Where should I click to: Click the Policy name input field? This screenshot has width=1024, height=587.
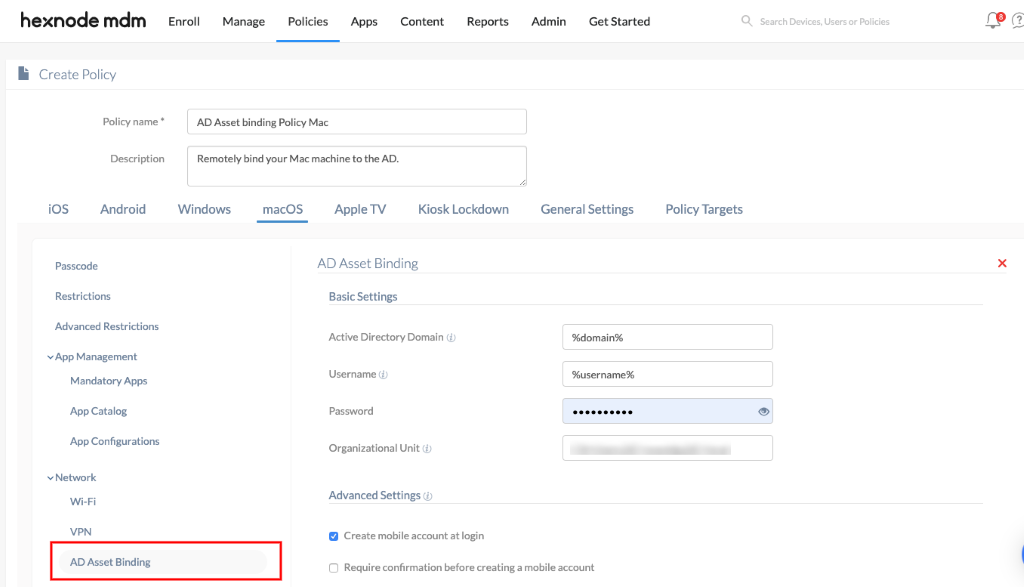(x=357, y=121)
